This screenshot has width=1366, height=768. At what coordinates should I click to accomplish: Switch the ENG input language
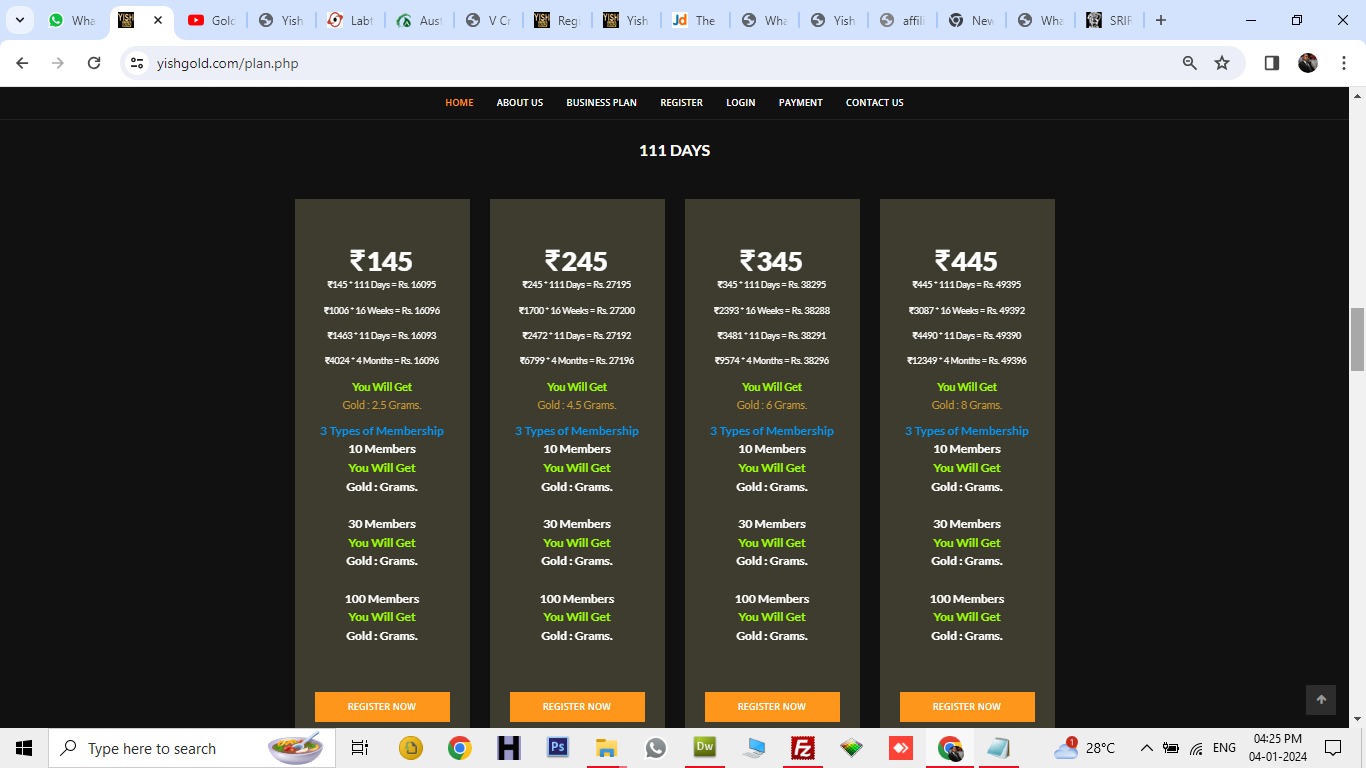tap(1224, 748)
